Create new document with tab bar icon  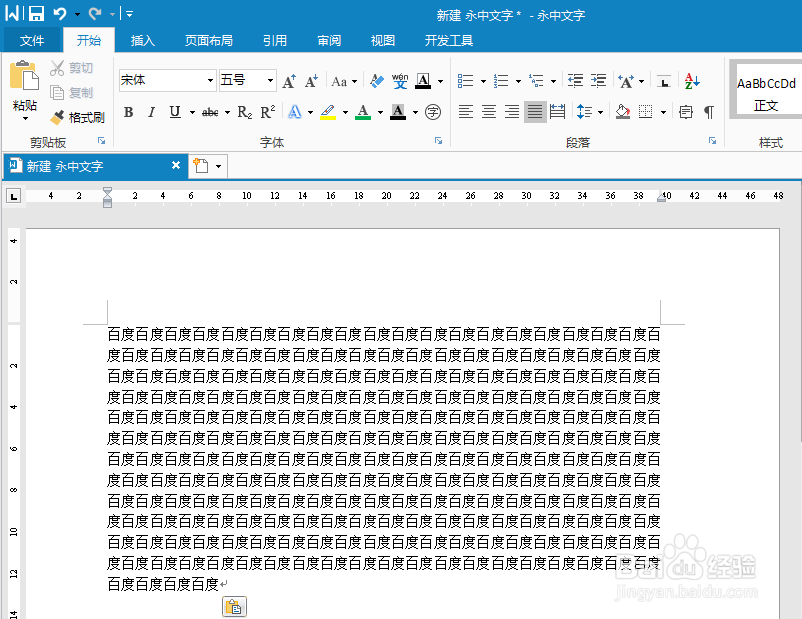tap(201, 166)
